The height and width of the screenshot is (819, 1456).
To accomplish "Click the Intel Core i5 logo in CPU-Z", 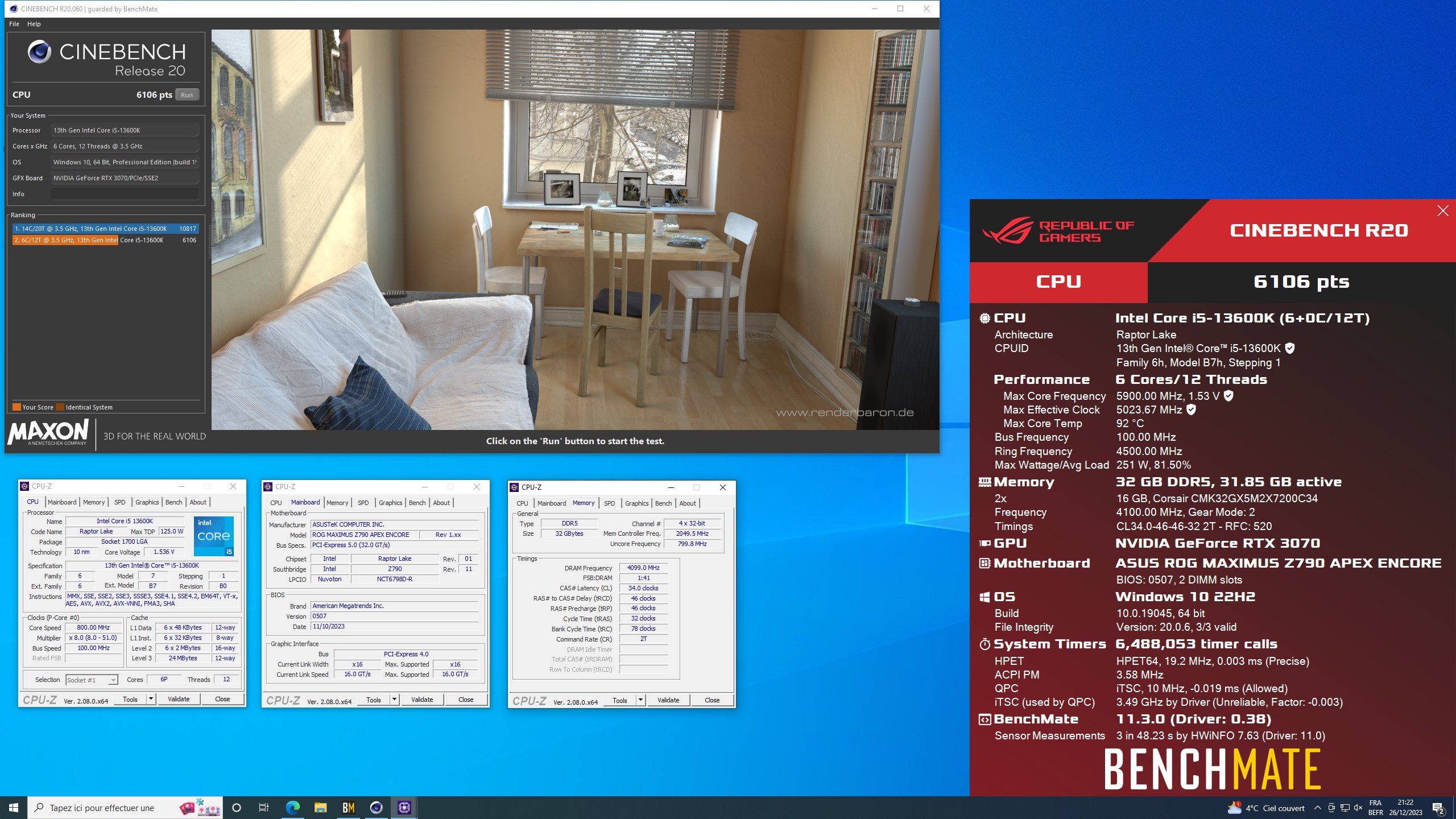I will coord(214,536).
